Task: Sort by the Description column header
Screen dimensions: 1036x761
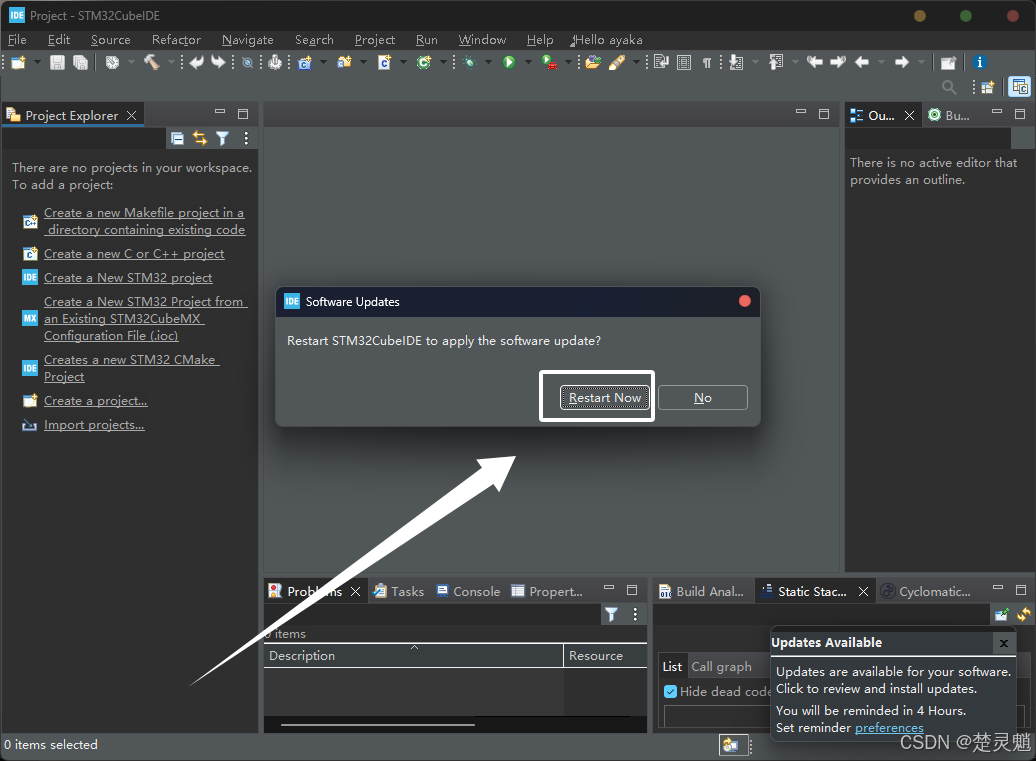Action: tap(413, 655)
